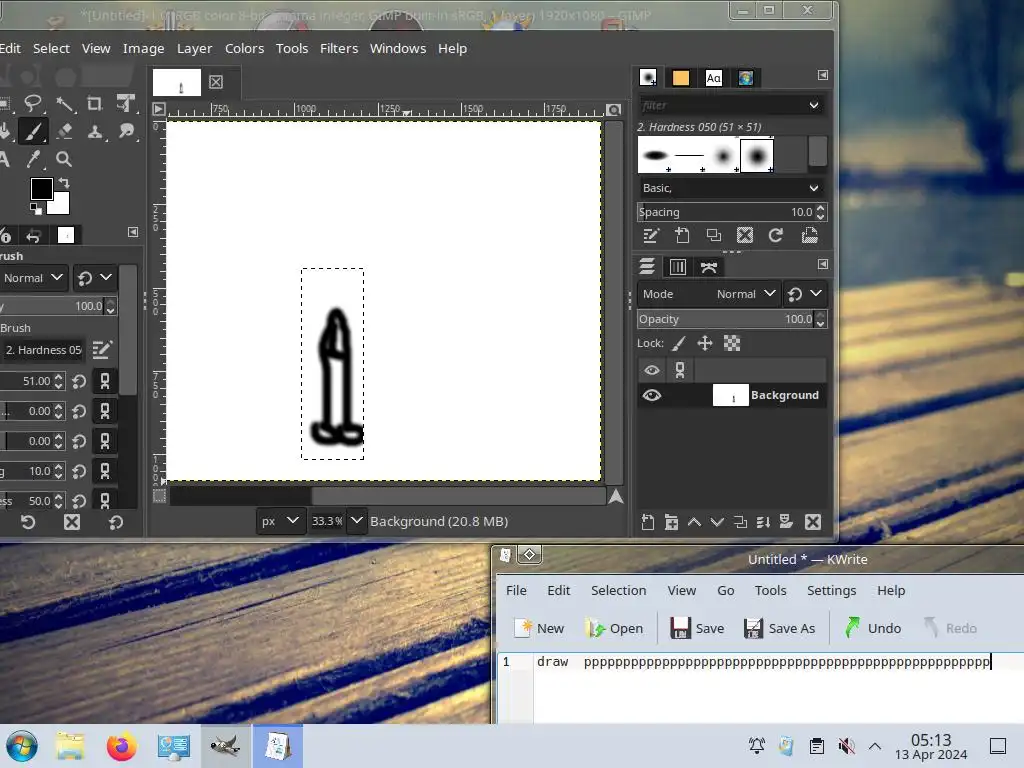Click the black foreground color swatch

pyautogui.click(x=41, y=189)
